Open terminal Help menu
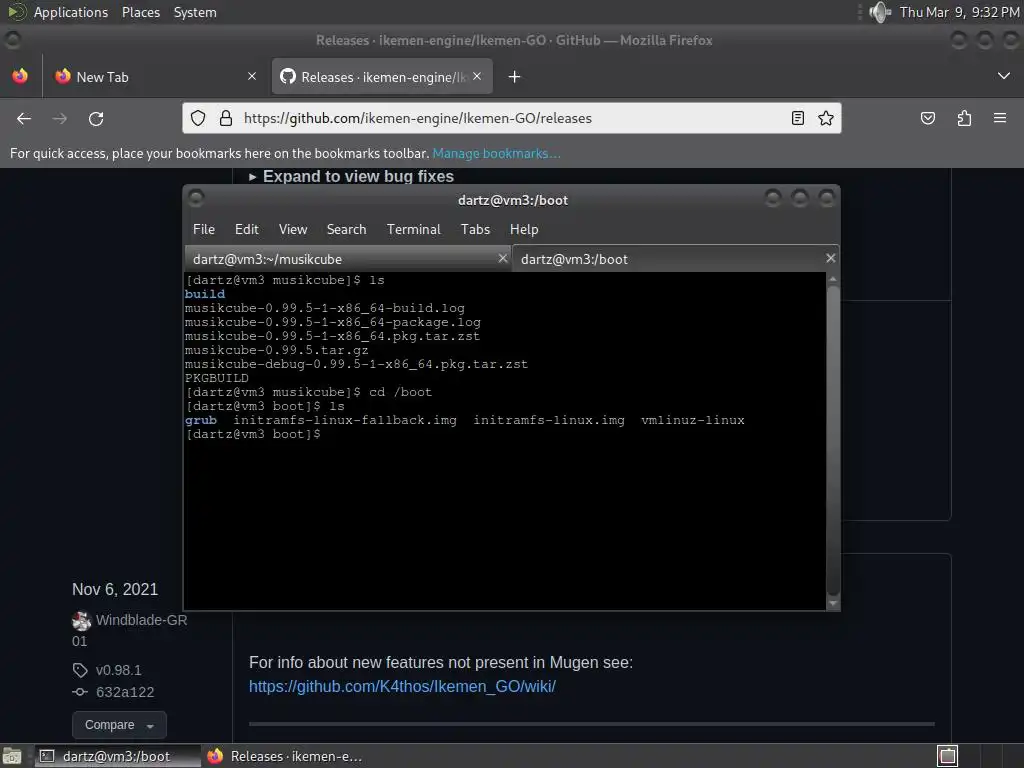The image size is (1024, 768). click(x=524, y=229)
